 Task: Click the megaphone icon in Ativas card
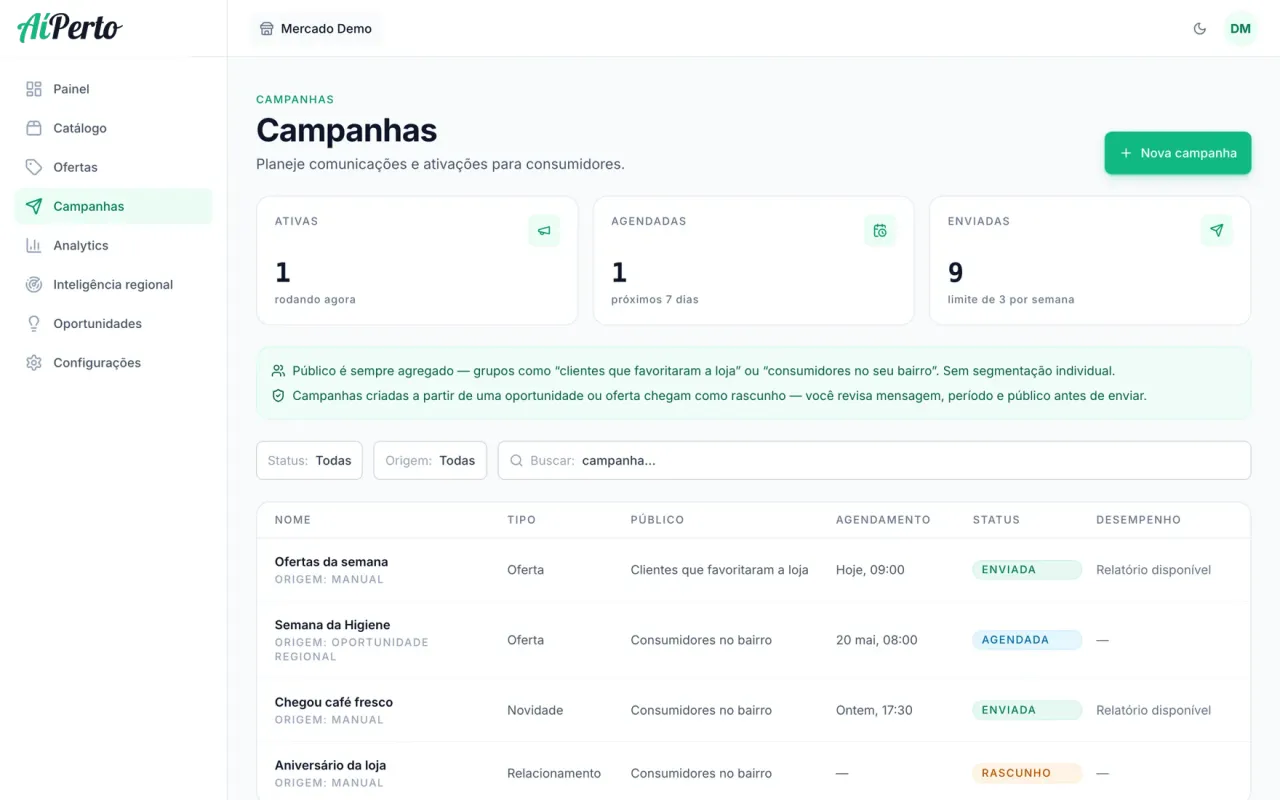[544, 230]
